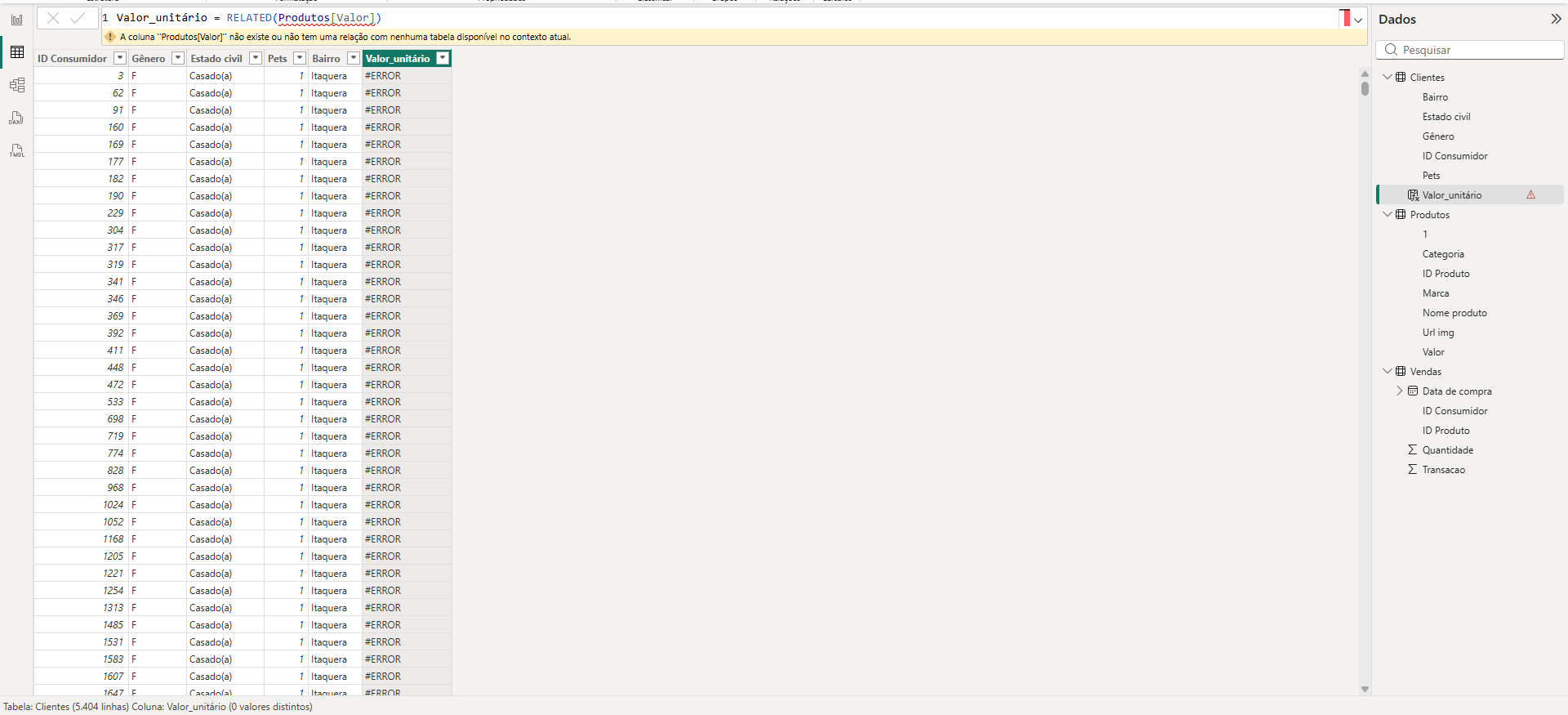Open the Pets column filter dropdown
The height and width of the screenshot is (715, 1568).
pyautogui.click(x=300, y=58)
